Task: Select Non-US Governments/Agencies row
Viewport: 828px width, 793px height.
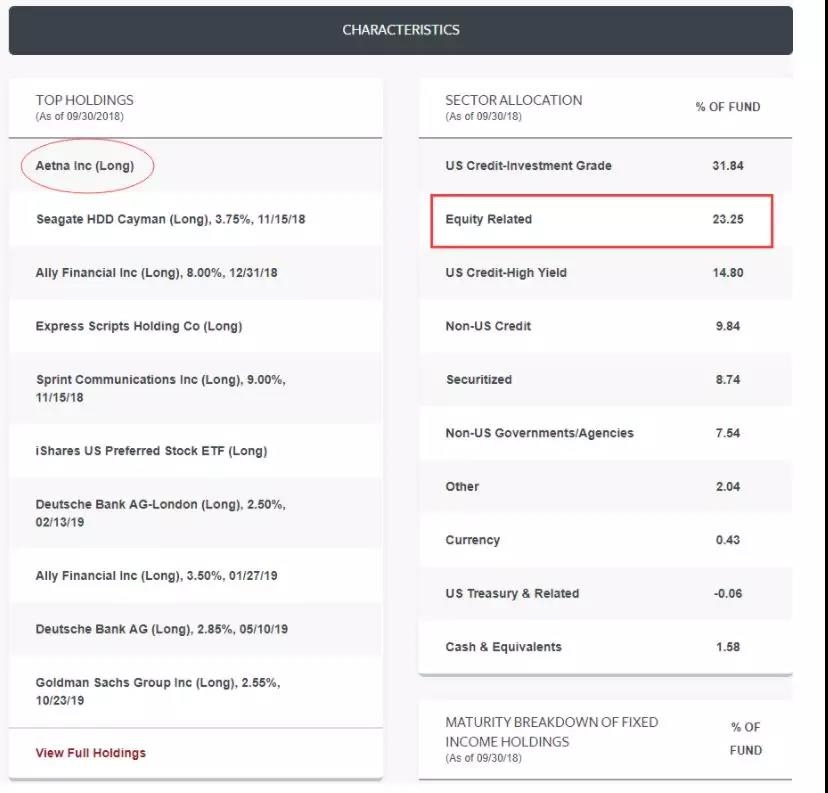Action: click(x=539, y=433)
